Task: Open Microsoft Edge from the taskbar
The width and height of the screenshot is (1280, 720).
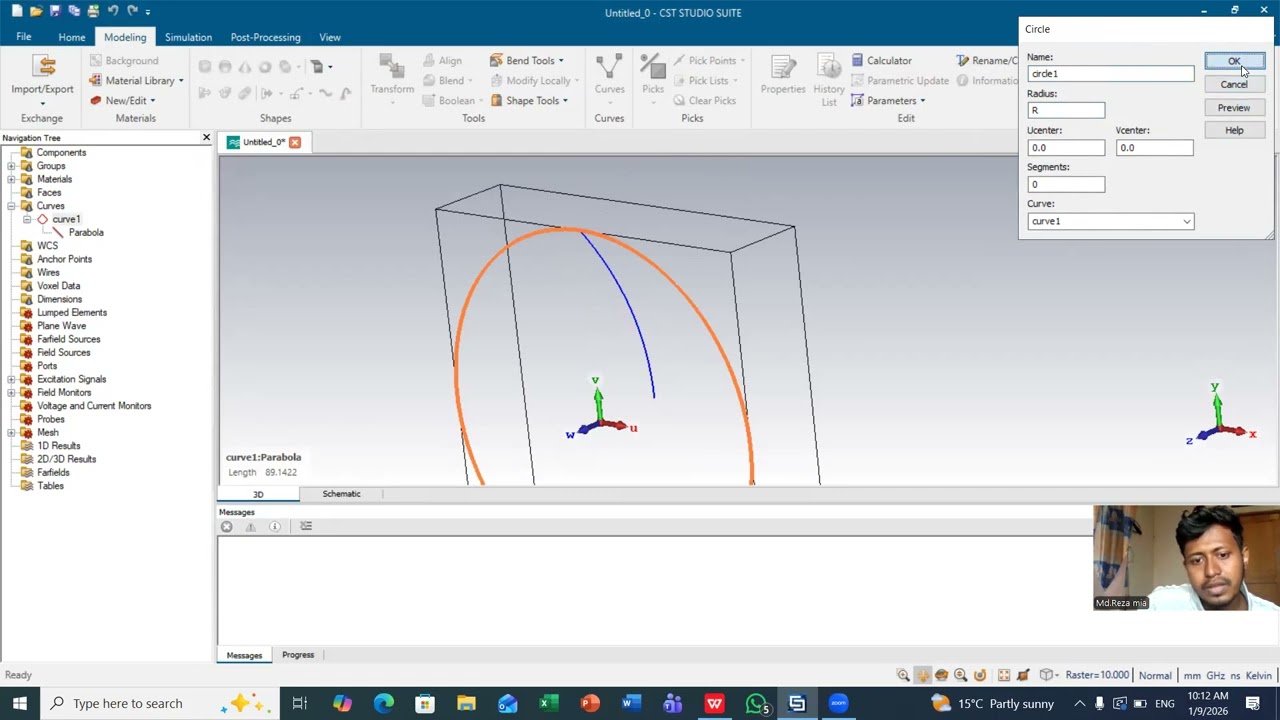Action: (x=384, y=703)
